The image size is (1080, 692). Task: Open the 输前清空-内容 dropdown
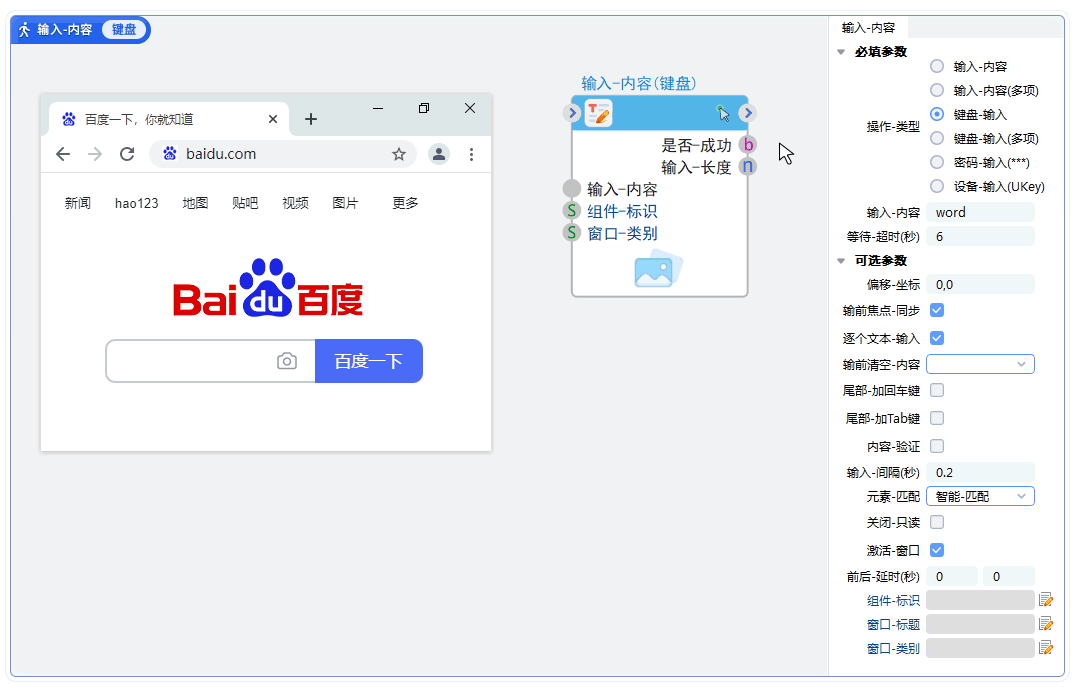[x=980, y=364]
